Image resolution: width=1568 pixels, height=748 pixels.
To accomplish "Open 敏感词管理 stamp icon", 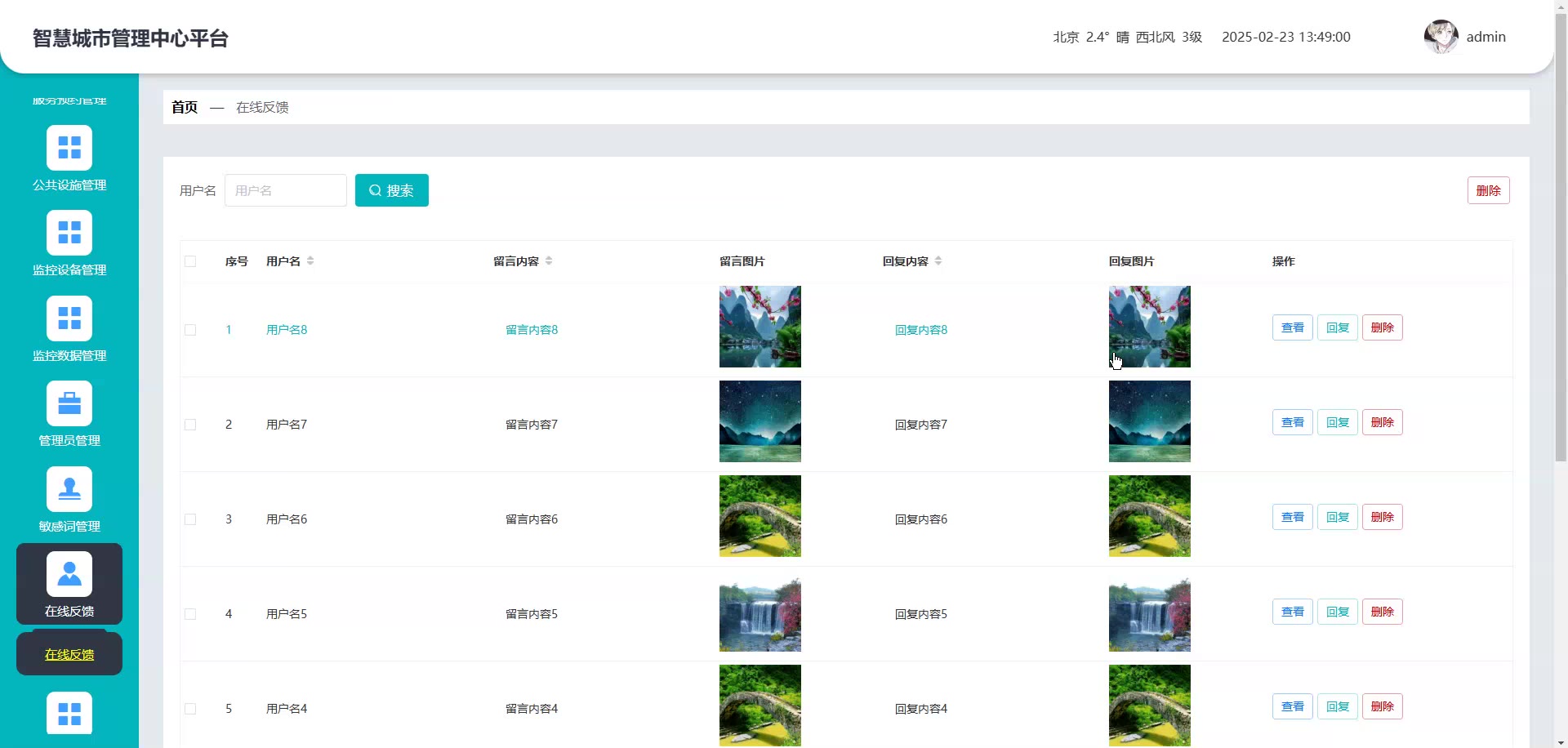I will (x=69, y=489).
